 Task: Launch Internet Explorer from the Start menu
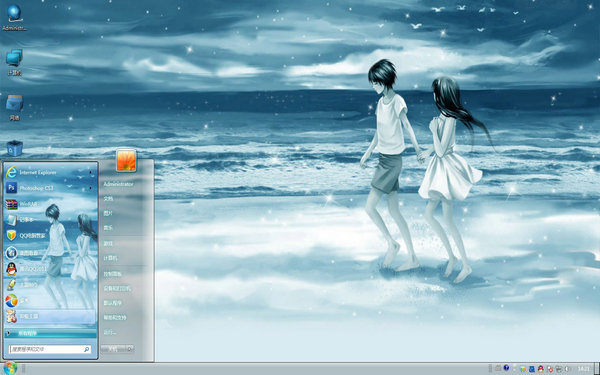(50, 173)
